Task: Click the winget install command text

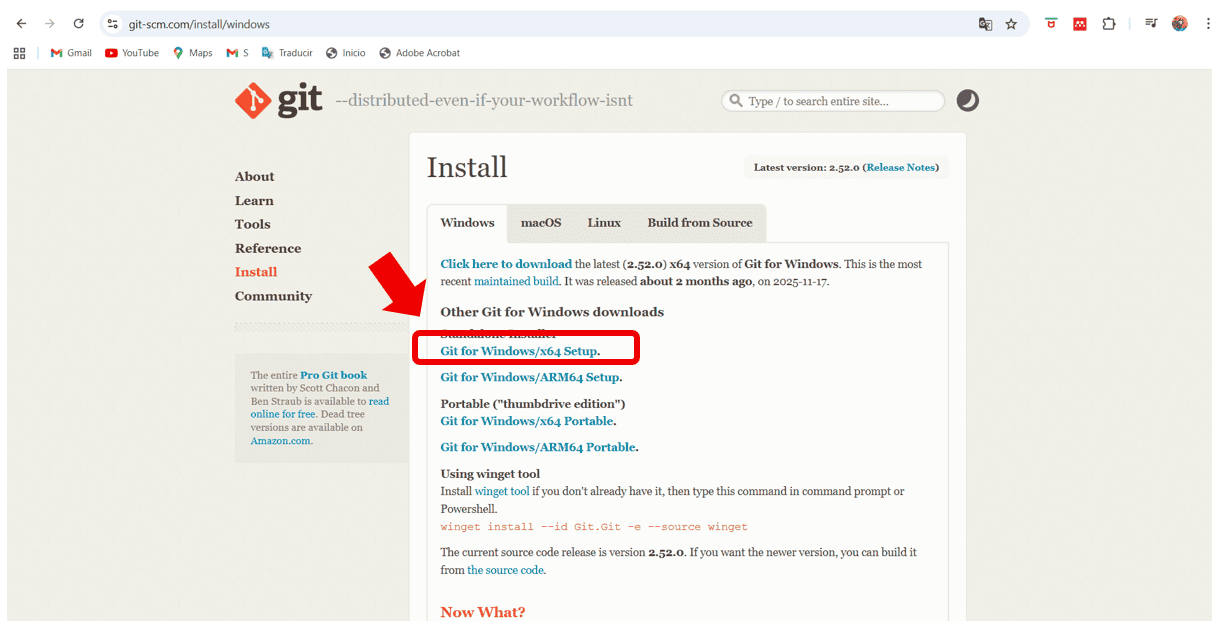Action: click(594, 527)
